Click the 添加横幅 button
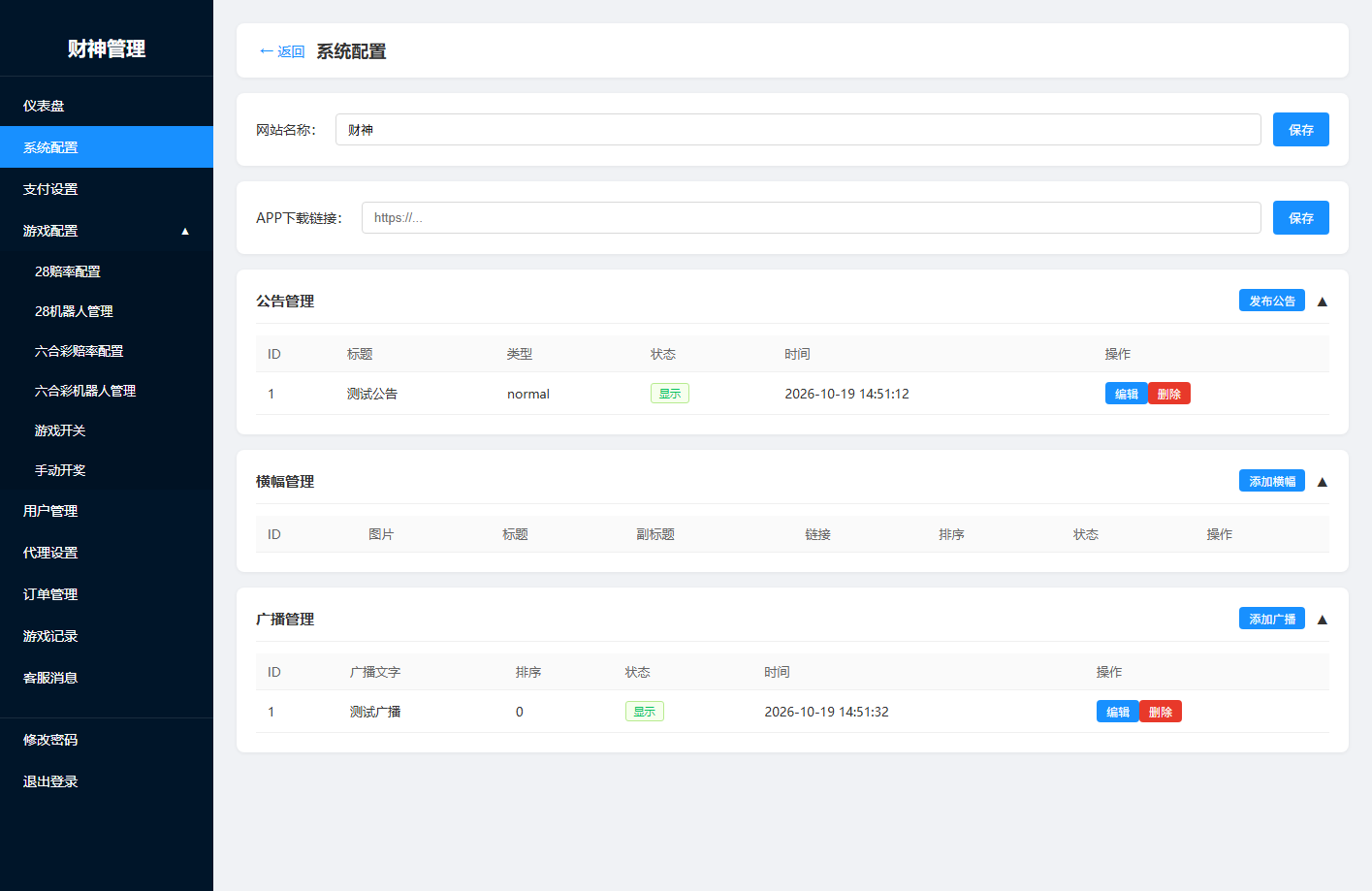Image resolution: width=1372 pixels, height=891 pixels. (1271, 481)
